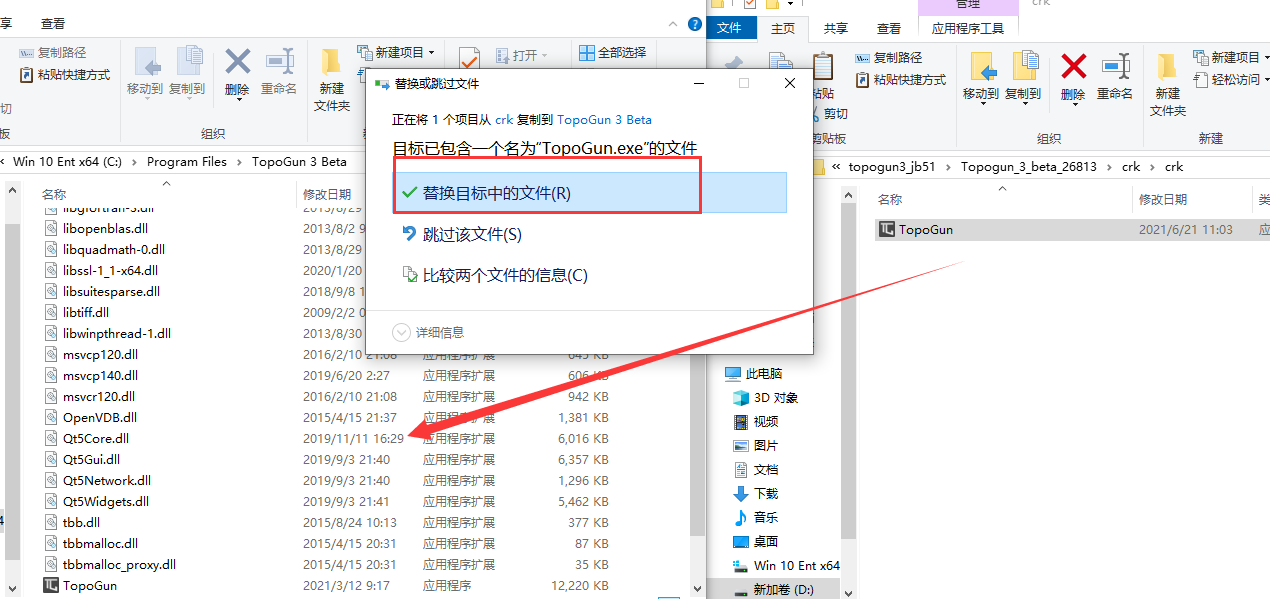Click Select all (全部选择) in left window
1270x599 pixels.
pyautogui.click(x=613, y=52)
